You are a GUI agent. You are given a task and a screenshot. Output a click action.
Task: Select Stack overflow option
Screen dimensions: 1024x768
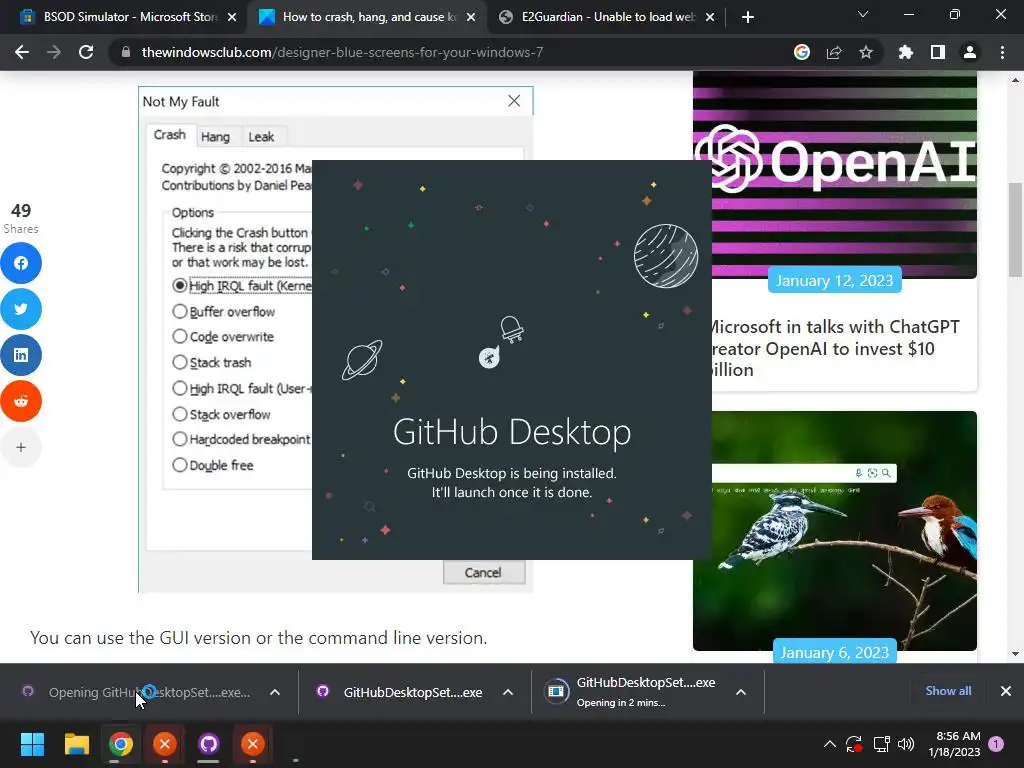(180, 414)
